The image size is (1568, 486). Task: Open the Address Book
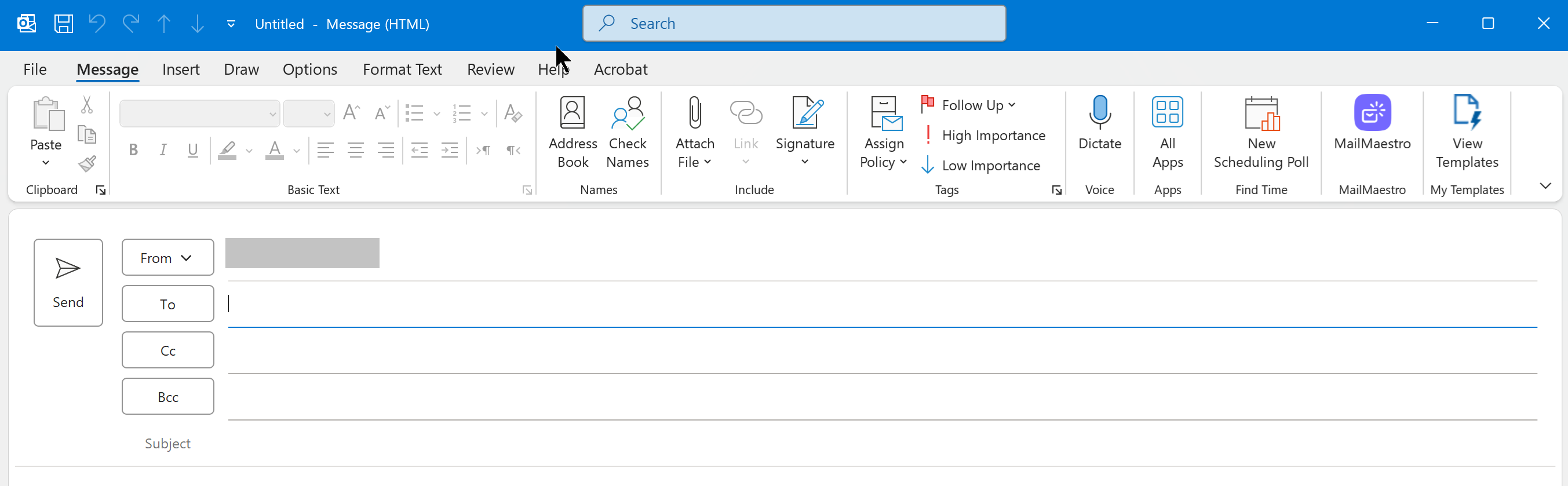[x=572, y=133]
